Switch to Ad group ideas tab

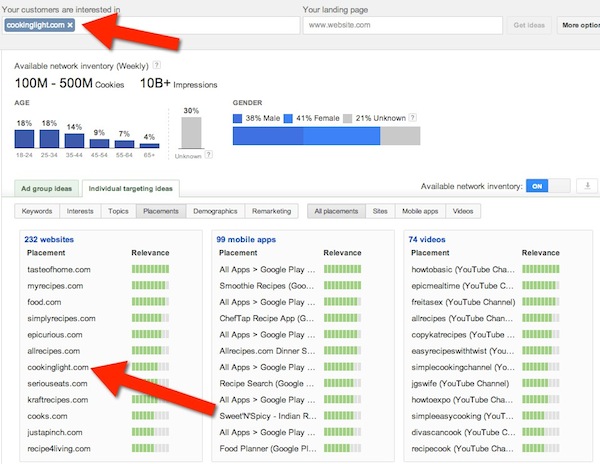(x=47, y=189)
